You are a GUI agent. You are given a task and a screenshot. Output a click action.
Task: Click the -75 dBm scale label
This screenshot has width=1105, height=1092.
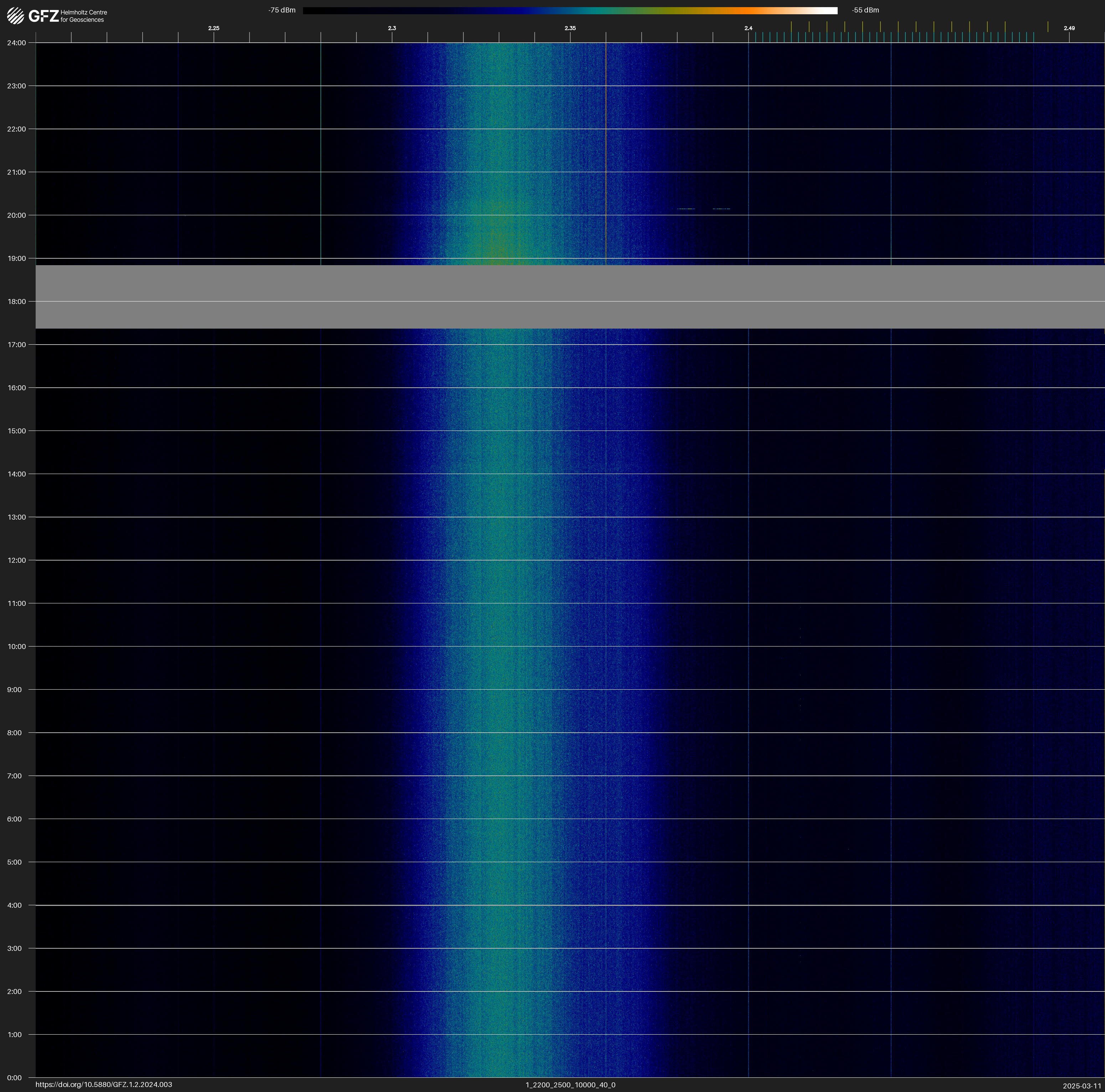(x=282, y=10)
